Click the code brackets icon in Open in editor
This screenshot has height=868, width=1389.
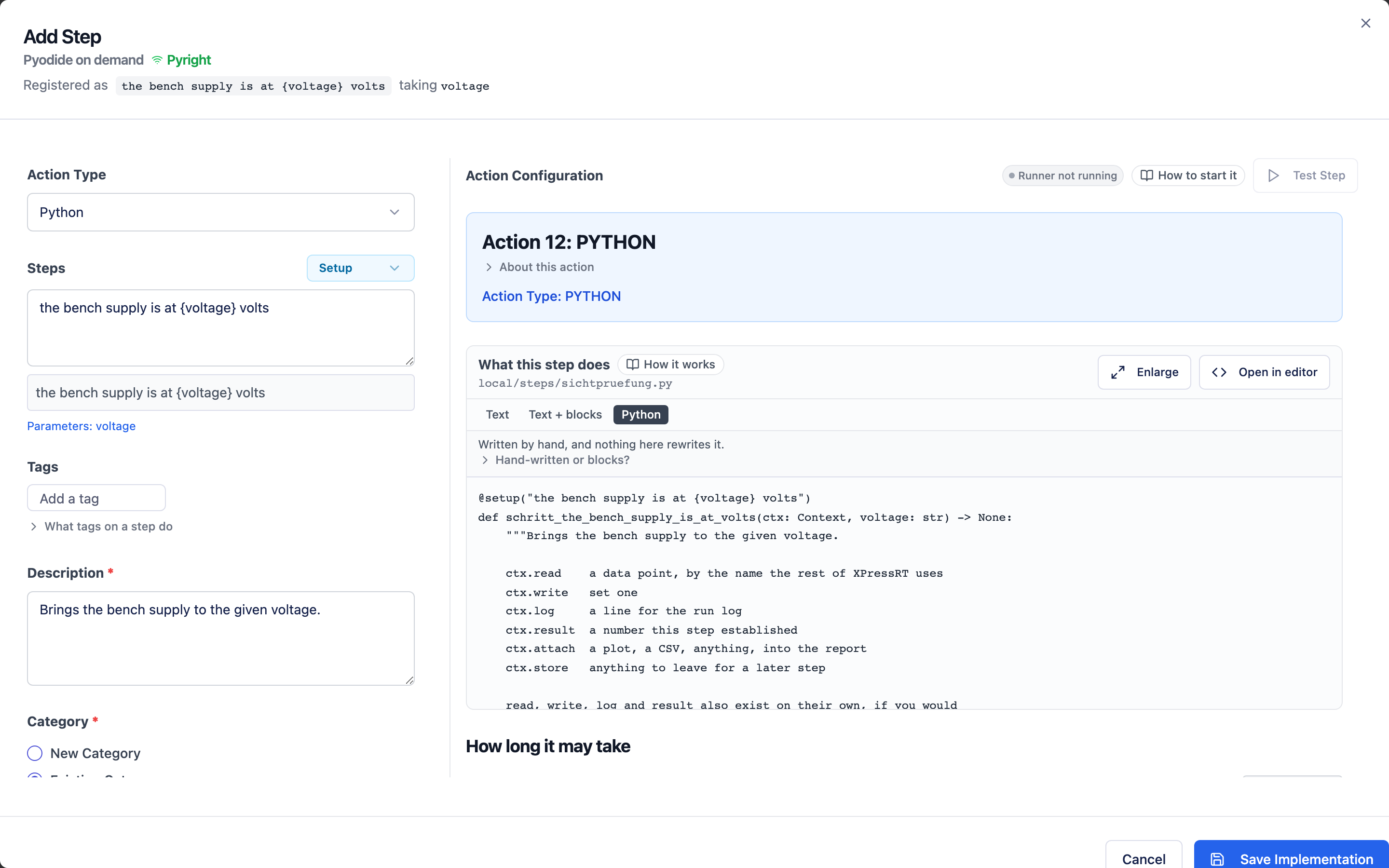click(x=1219, y=373)
